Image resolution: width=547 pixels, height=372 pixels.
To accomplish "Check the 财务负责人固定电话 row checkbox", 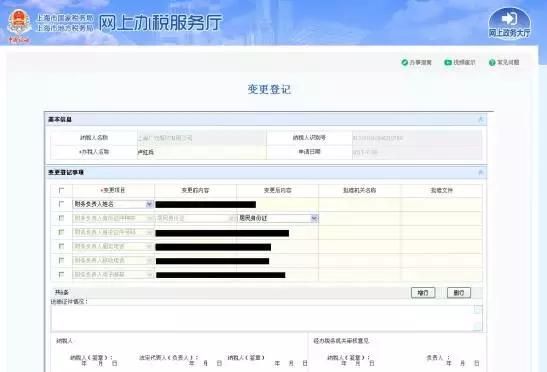I will [x=61, y=246].
